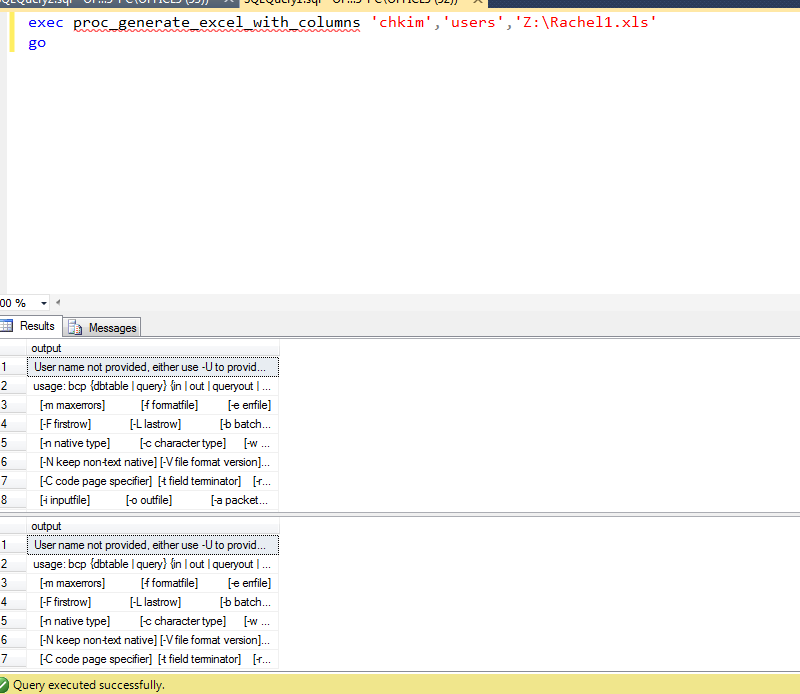Select first grid 'usage: bcp' row cell
Screen dimensions: 800x694
pyautogui.click(x=153, y=386)
